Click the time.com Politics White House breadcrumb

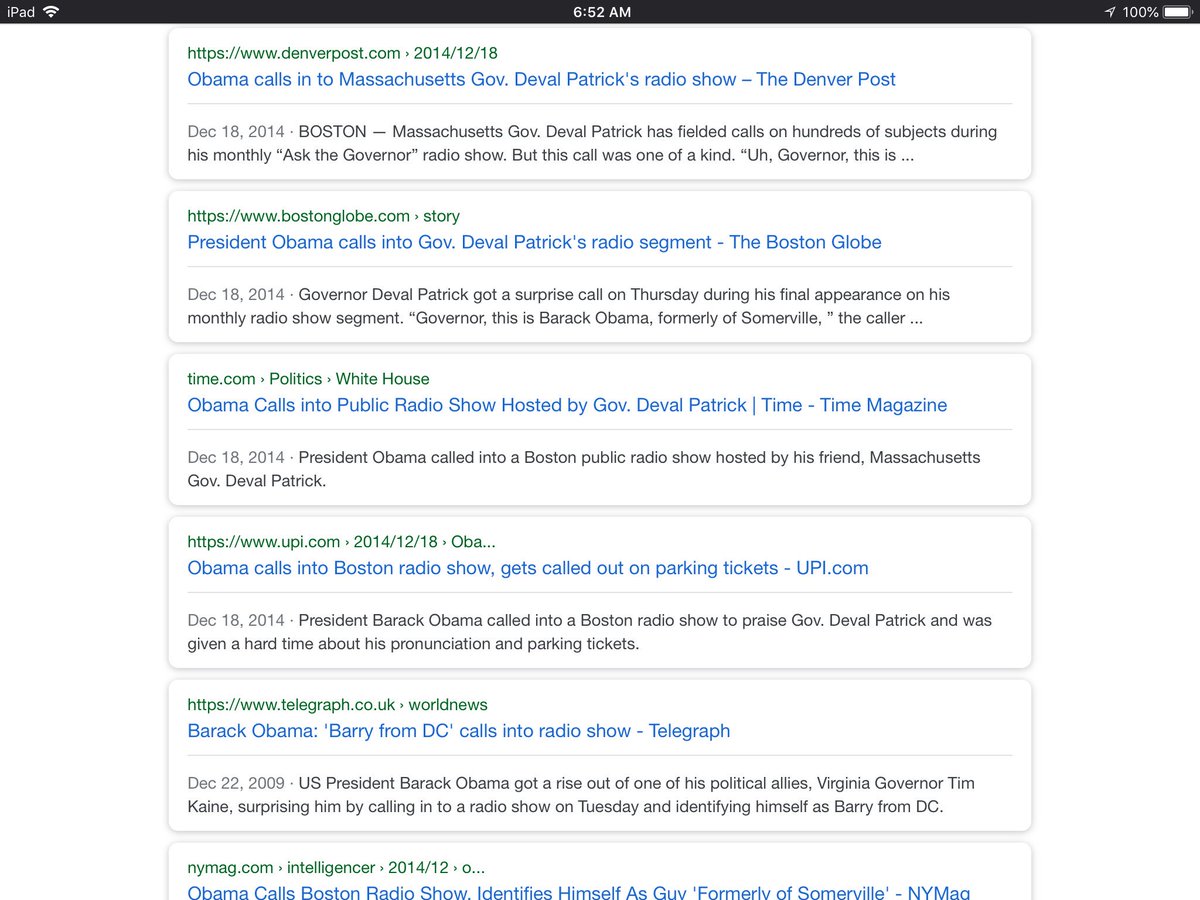pos(308,379)
